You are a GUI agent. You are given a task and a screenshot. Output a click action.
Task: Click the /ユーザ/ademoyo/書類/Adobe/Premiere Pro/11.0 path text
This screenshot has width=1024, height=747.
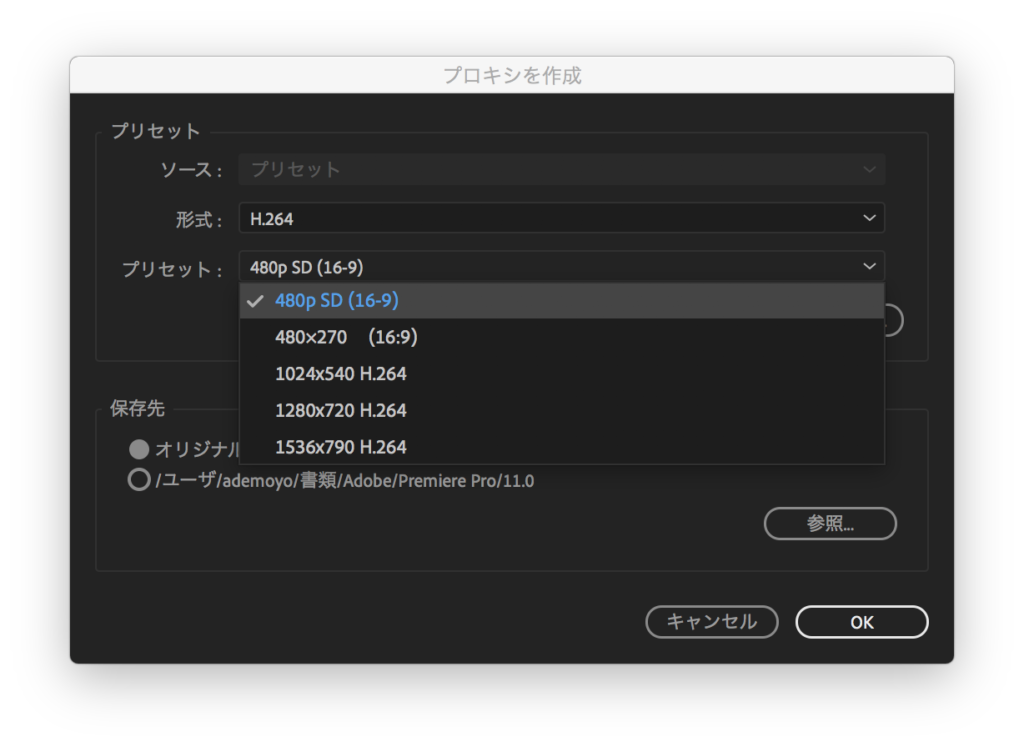(x=345, y=481)
